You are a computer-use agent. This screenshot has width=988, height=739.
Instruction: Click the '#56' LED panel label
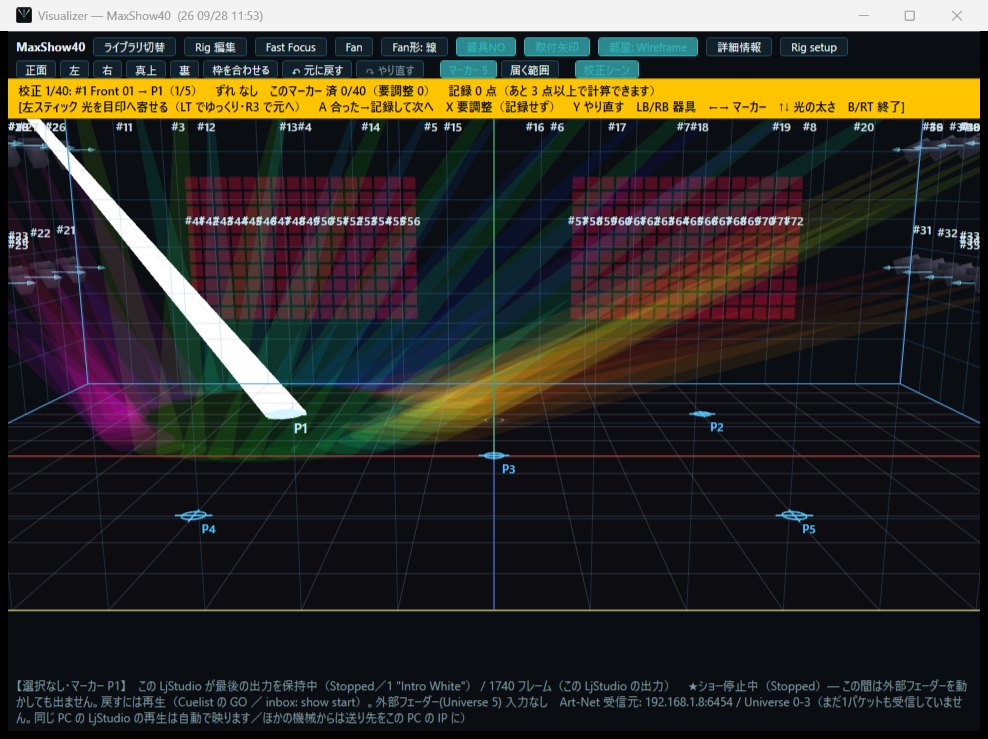[x=410, y=221]
